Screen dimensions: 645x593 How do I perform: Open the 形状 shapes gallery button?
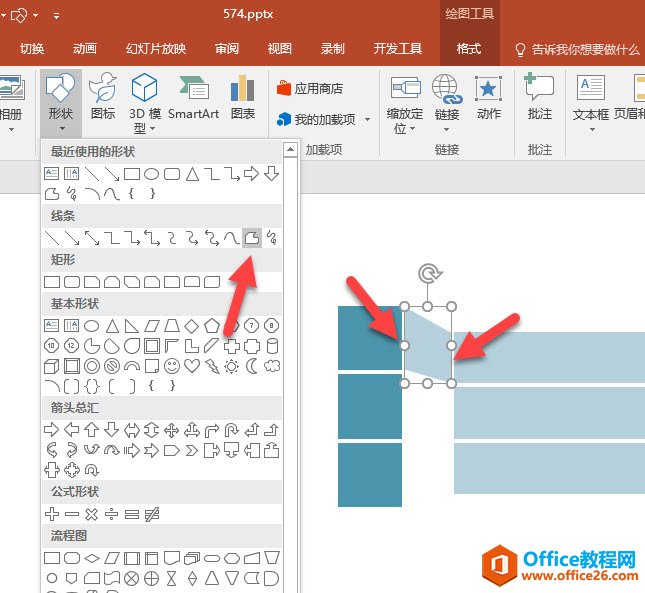point(60,103)
